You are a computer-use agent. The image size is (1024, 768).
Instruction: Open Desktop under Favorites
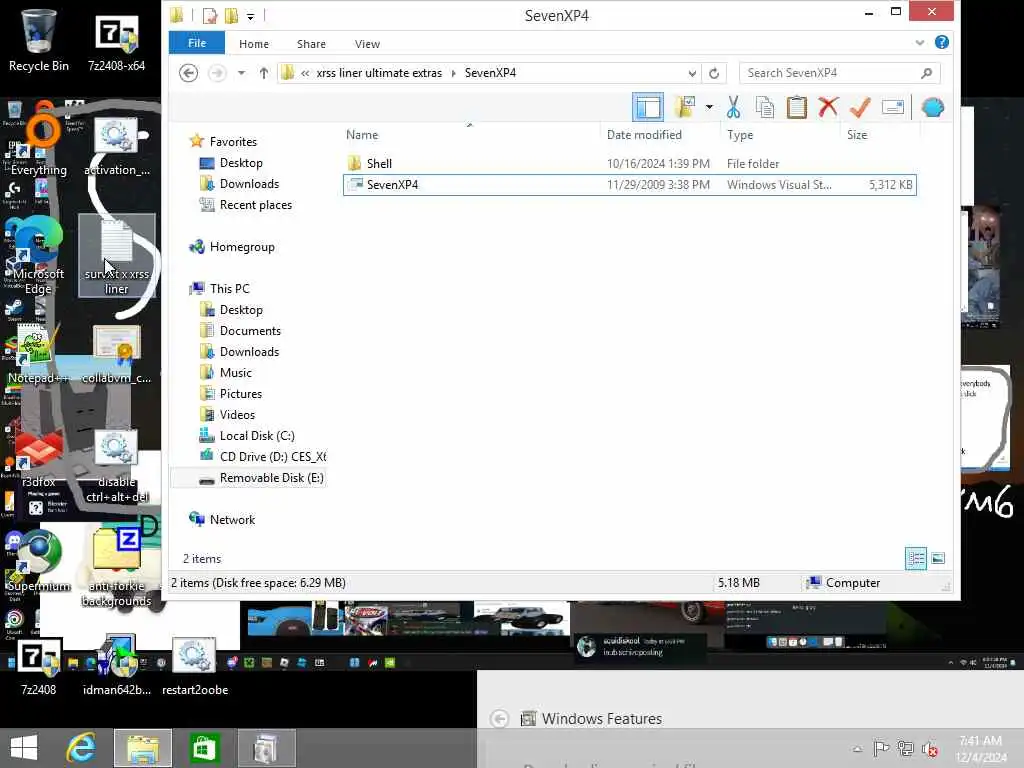231,163
